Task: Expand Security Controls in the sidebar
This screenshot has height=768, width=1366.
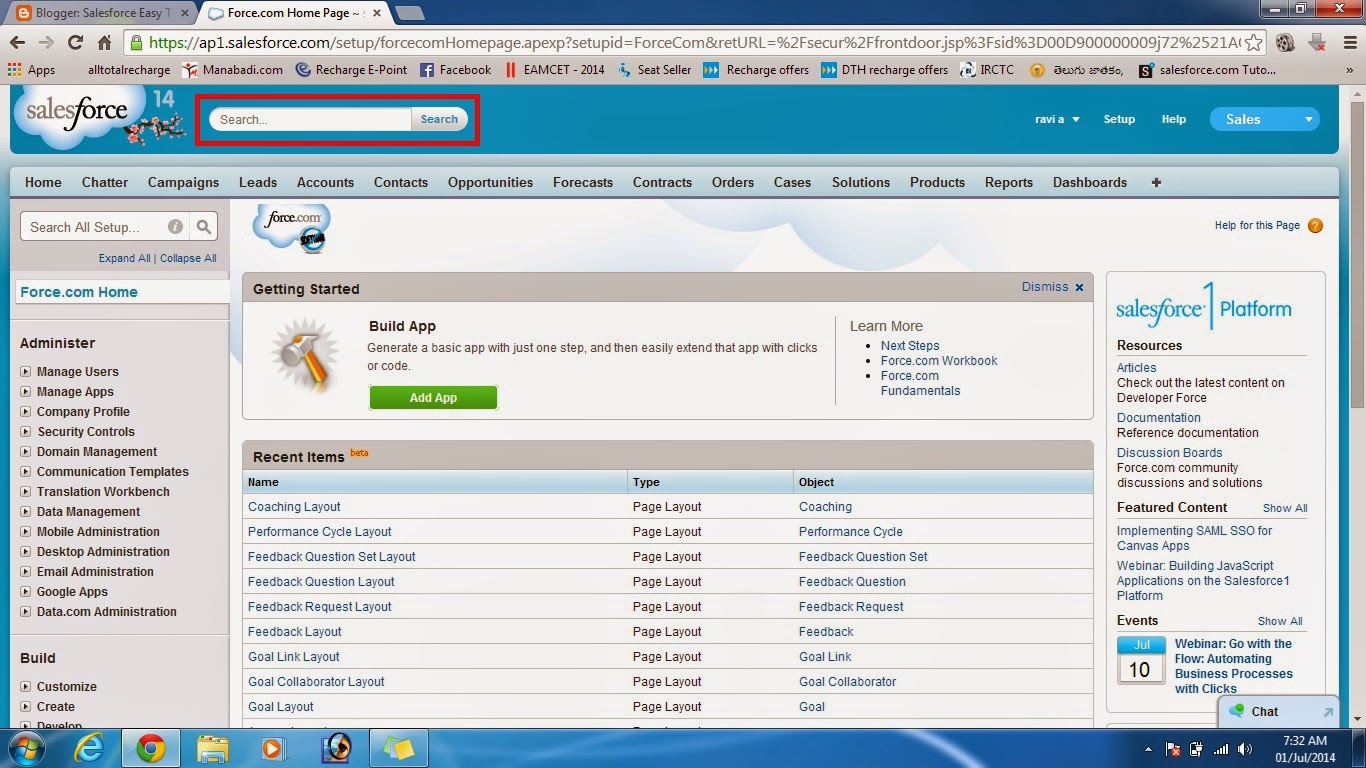Action: pyautogui.click(x=24, y=432)
